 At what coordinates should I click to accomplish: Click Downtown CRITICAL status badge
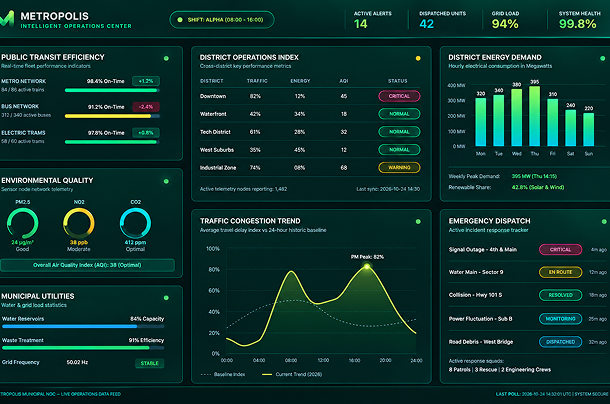[399, 96]
